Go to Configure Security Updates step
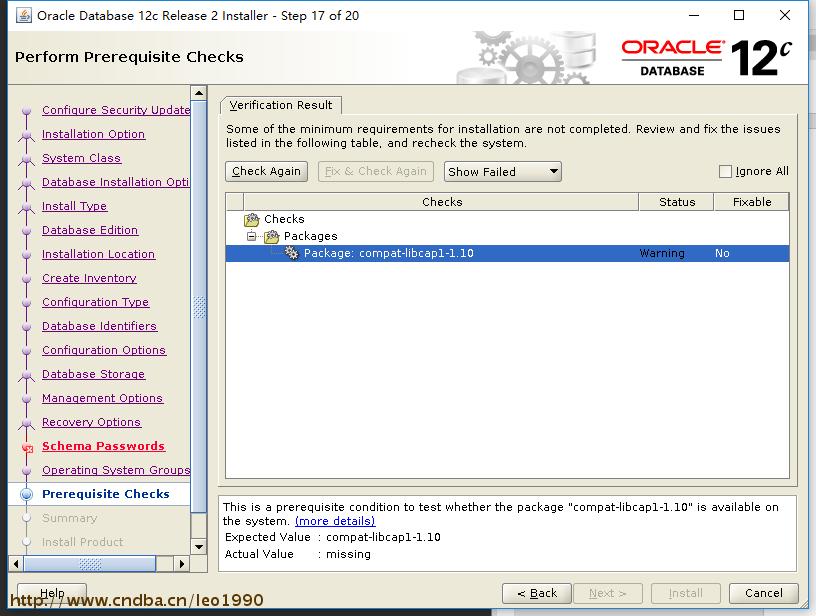Viewport: 816px width, 616px height. [x=116, y=110]
